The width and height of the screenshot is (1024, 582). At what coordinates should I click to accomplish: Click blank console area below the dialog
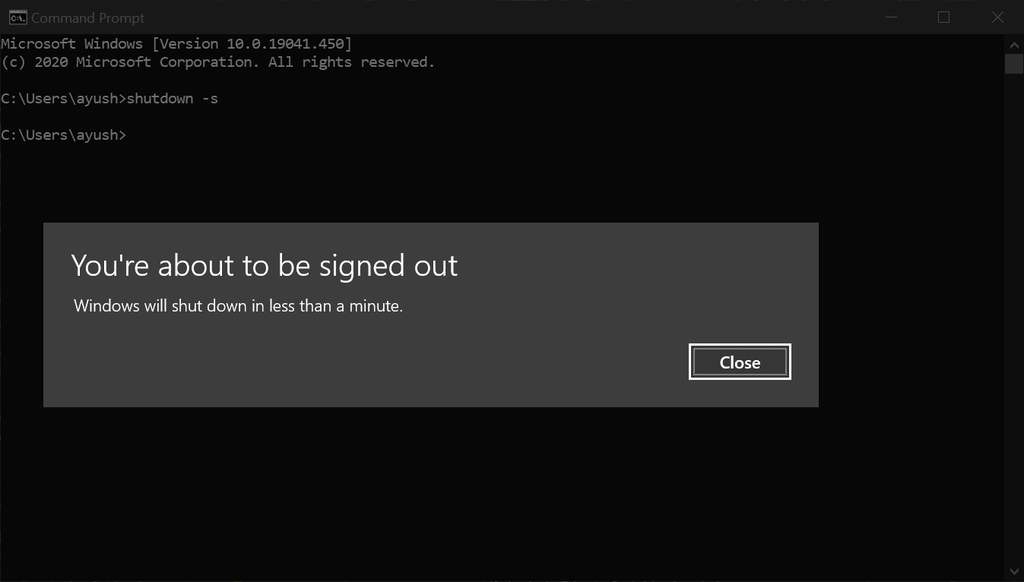click(457, 490)
